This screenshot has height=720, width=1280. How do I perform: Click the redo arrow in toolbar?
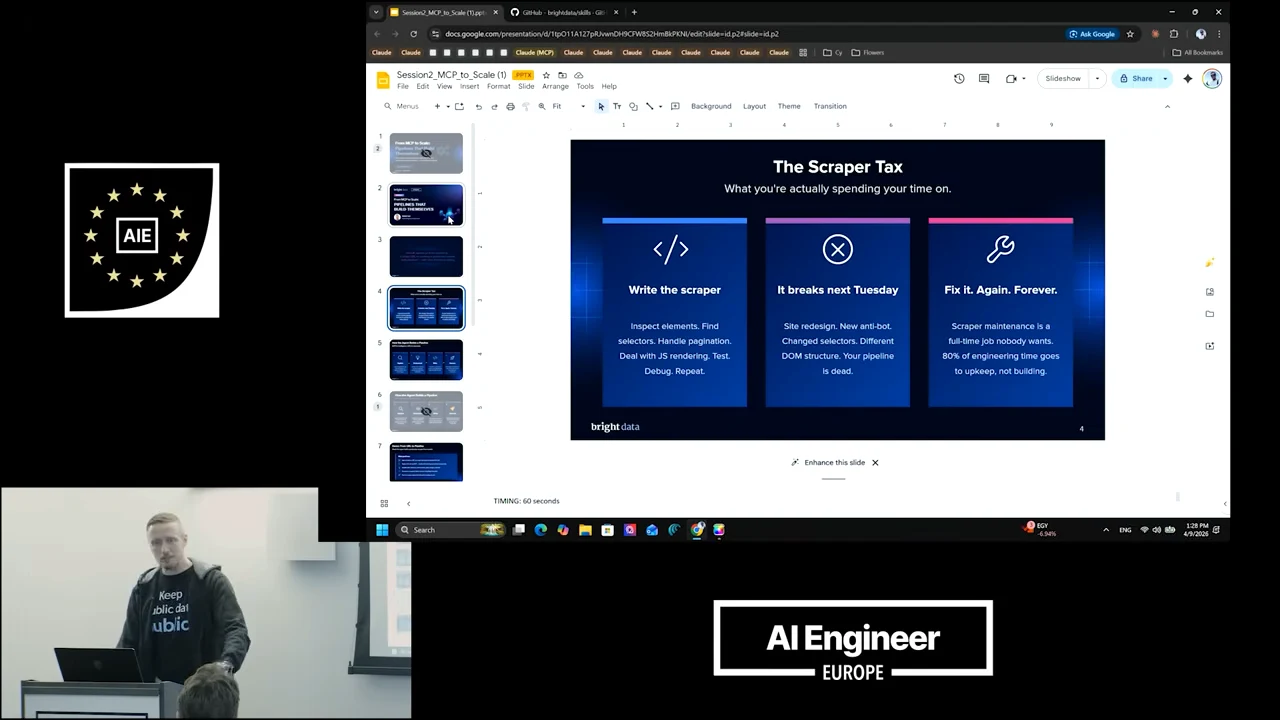click(x=494, y=106)
